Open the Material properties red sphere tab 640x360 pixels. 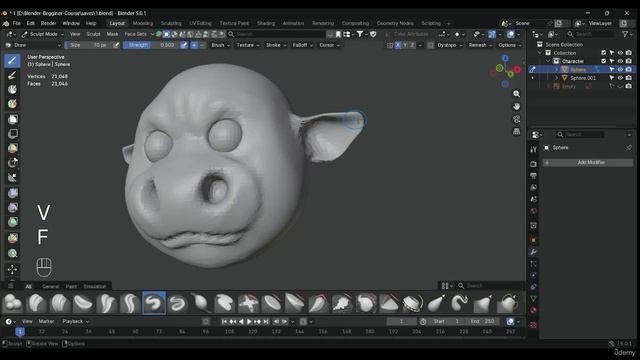533,310
